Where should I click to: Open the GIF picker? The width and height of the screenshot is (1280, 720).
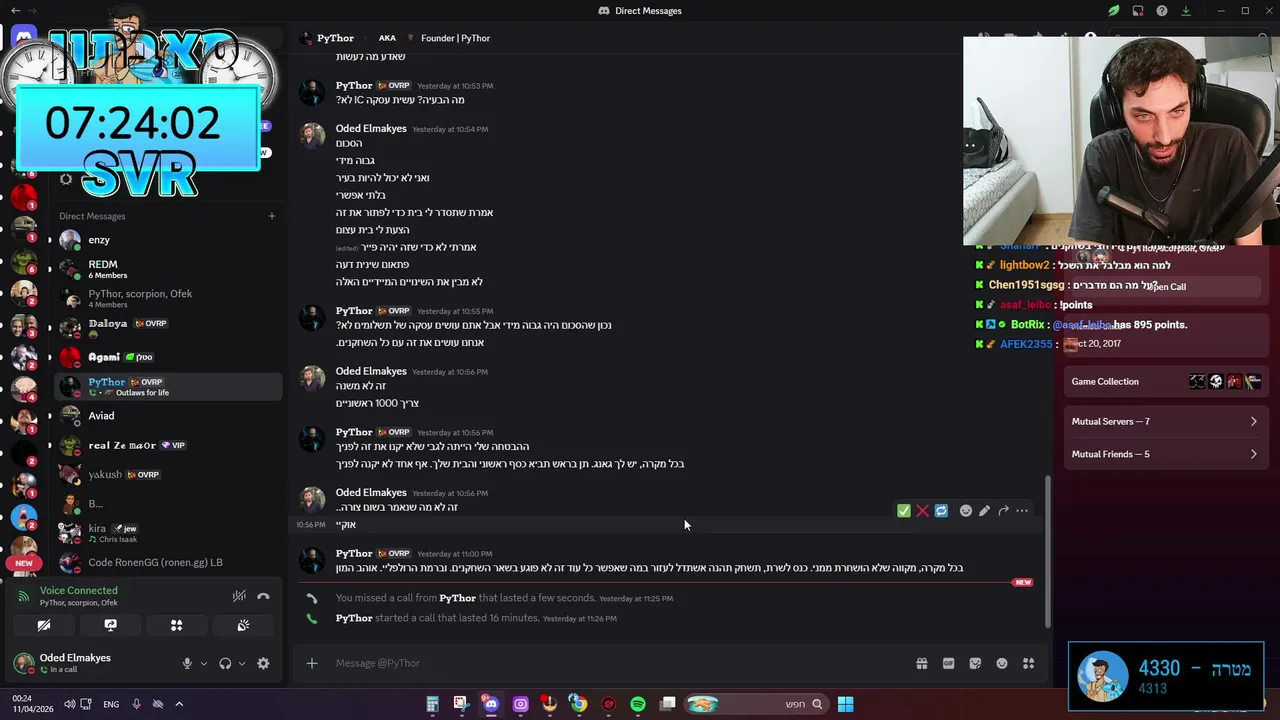pyautogui.click(x=948, y=663)
